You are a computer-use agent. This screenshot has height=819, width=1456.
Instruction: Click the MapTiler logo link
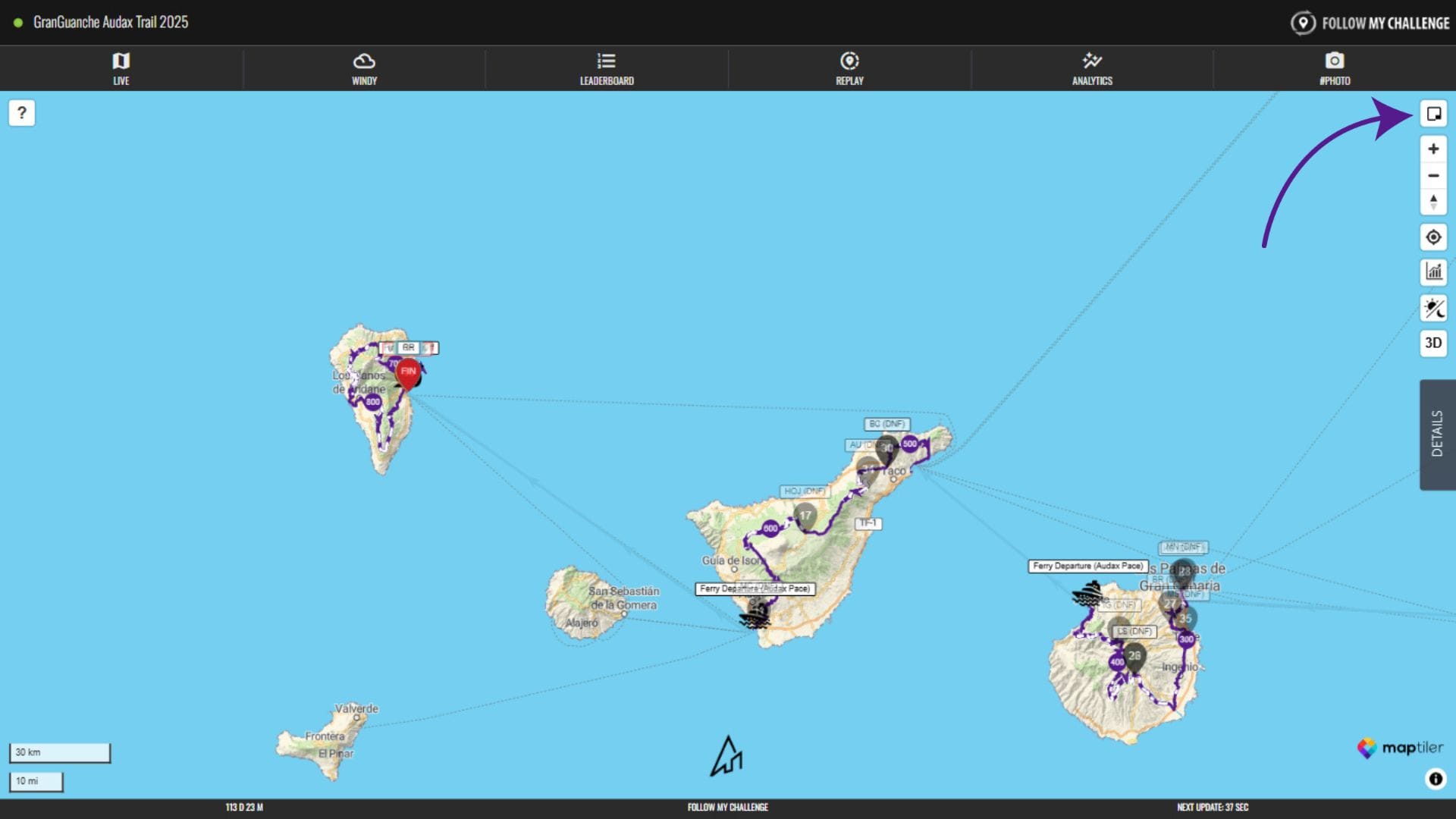pos(1400,748)
